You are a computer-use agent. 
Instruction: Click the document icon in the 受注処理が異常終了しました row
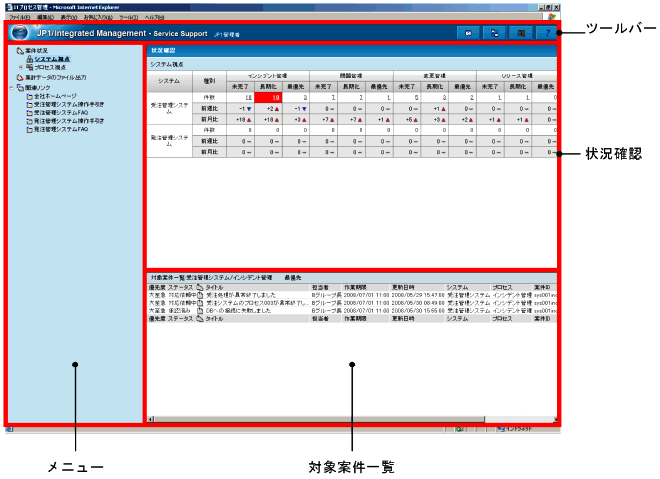point(200,295)
